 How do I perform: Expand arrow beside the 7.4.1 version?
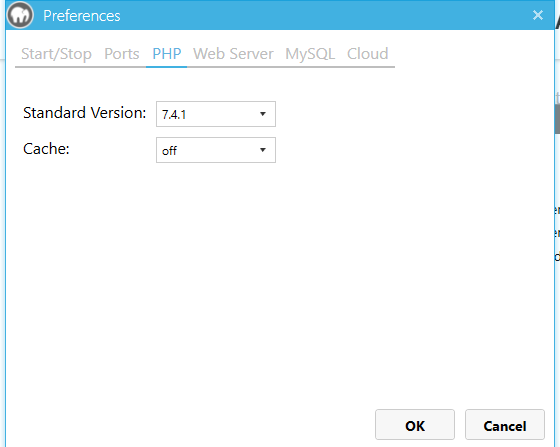[x=263, y=114]
